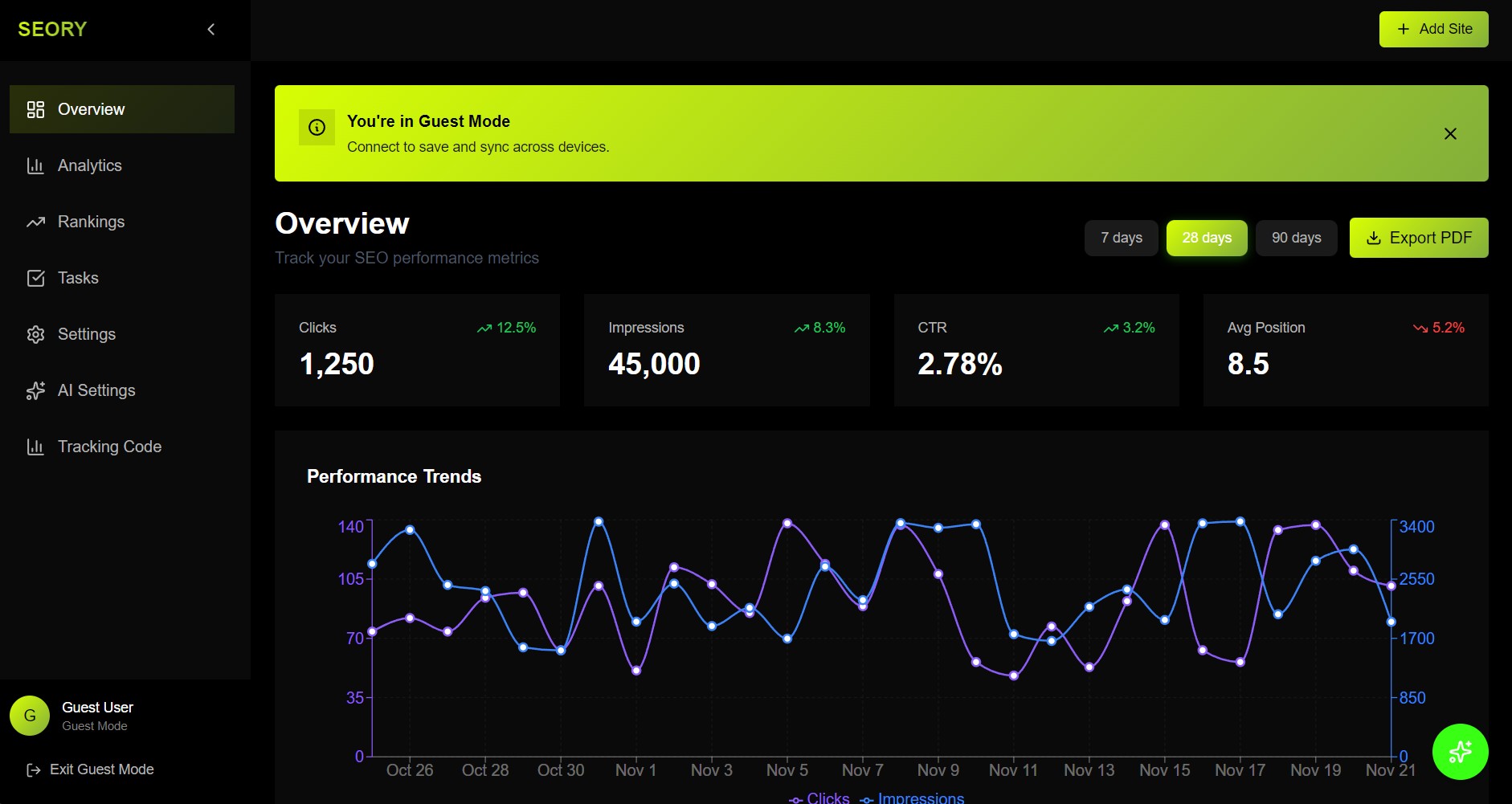This screenshot has height=804, width=1512.
Task: Go to the Analytics page
Action: [89, 165]
